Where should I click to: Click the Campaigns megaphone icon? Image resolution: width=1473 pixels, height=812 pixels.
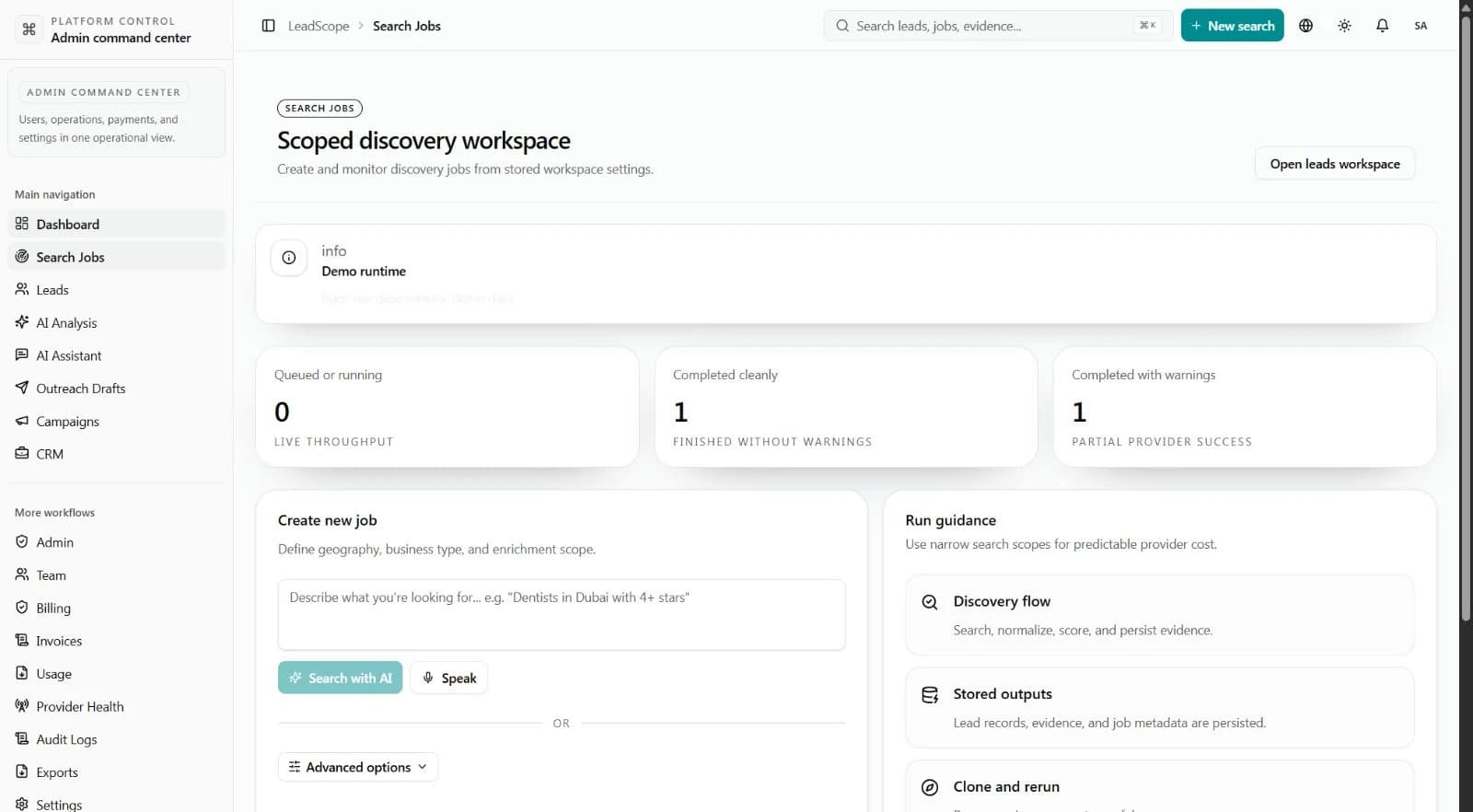point(22,421)
